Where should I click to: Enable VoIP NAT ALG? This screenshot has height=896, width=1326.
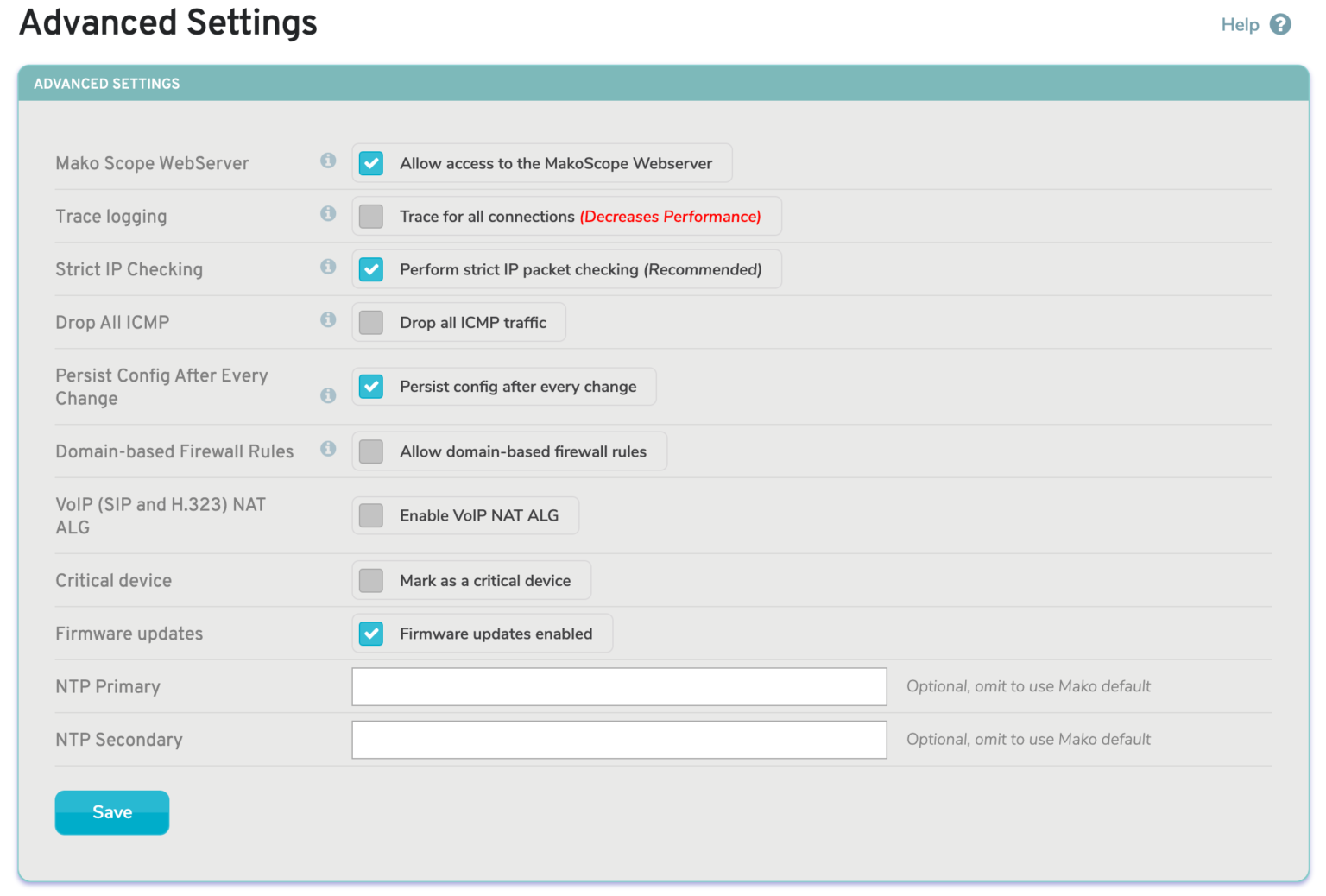[370, 515]
